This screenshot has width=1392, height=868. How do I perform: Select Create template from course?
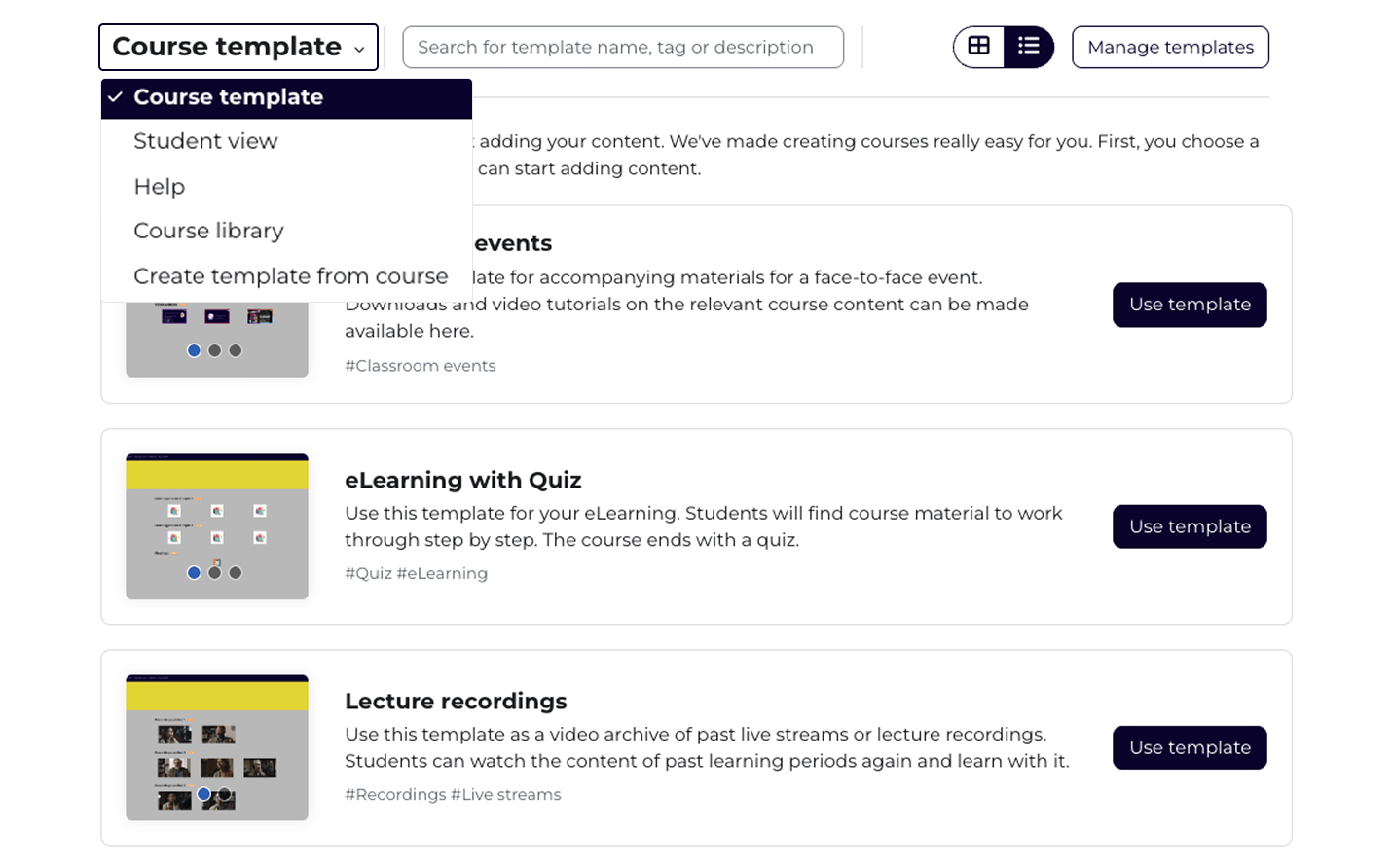290,276
